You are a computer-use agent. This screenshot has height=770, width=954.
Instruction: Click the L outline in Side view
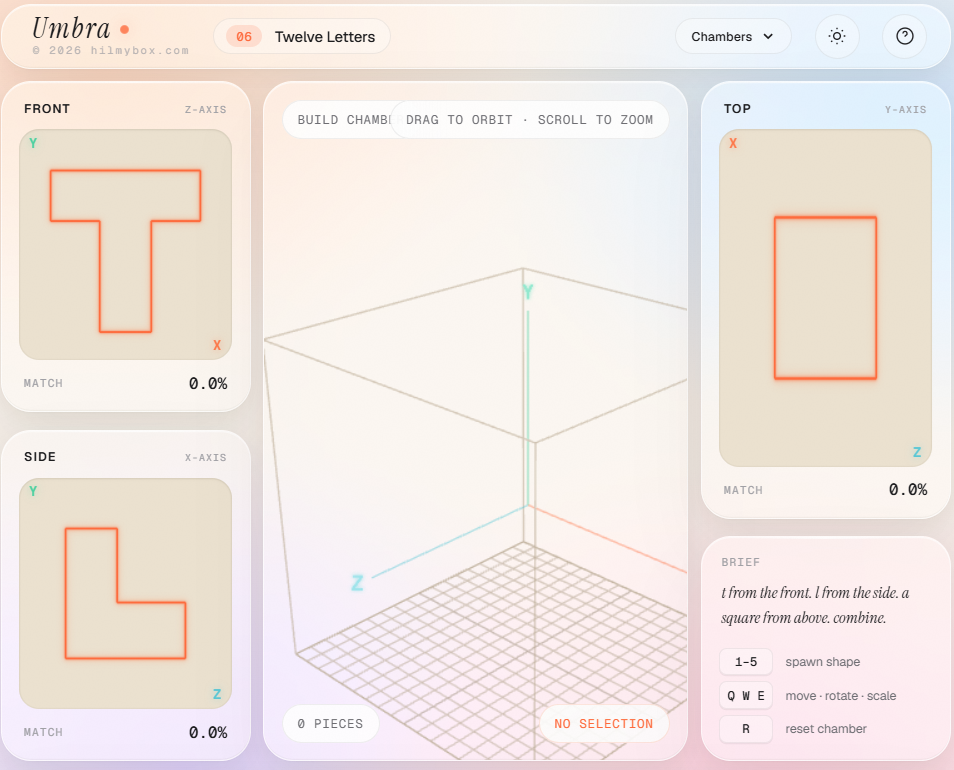(125, 593)
